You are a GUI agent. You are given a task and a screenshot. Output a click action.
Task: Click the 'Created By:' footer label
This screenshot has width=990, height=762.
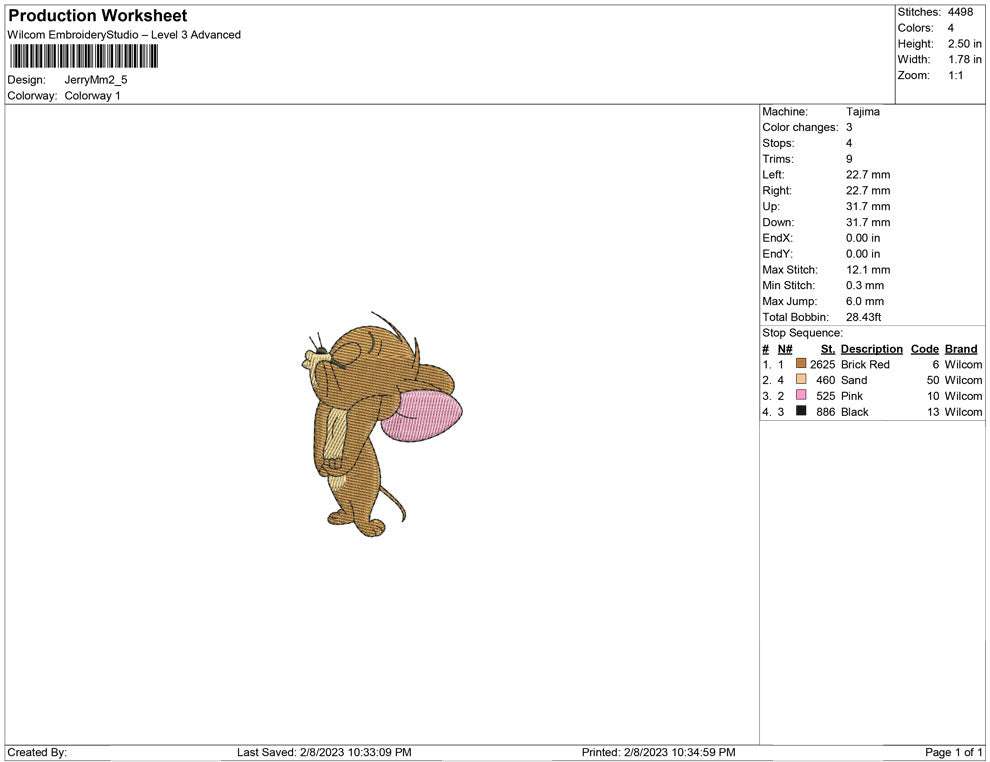37,753
